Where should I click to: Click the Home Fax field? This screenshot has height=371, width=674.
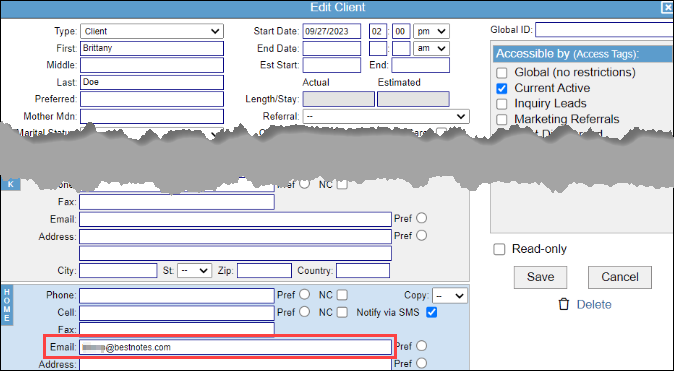(177, 330)
